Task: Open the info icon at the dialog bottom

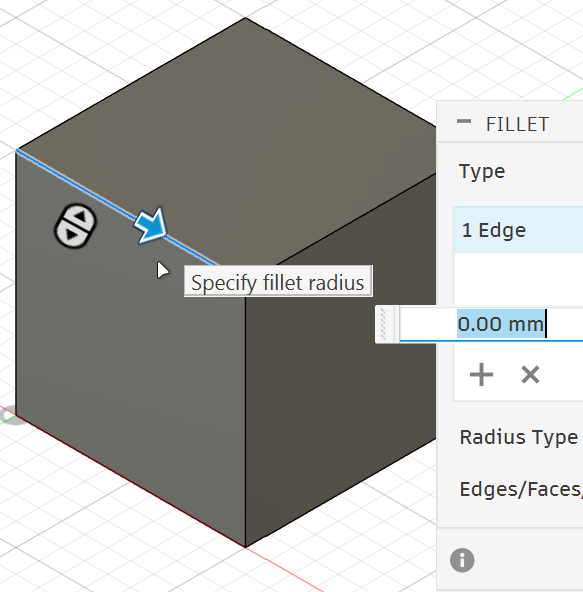Action: pos(462,560)
